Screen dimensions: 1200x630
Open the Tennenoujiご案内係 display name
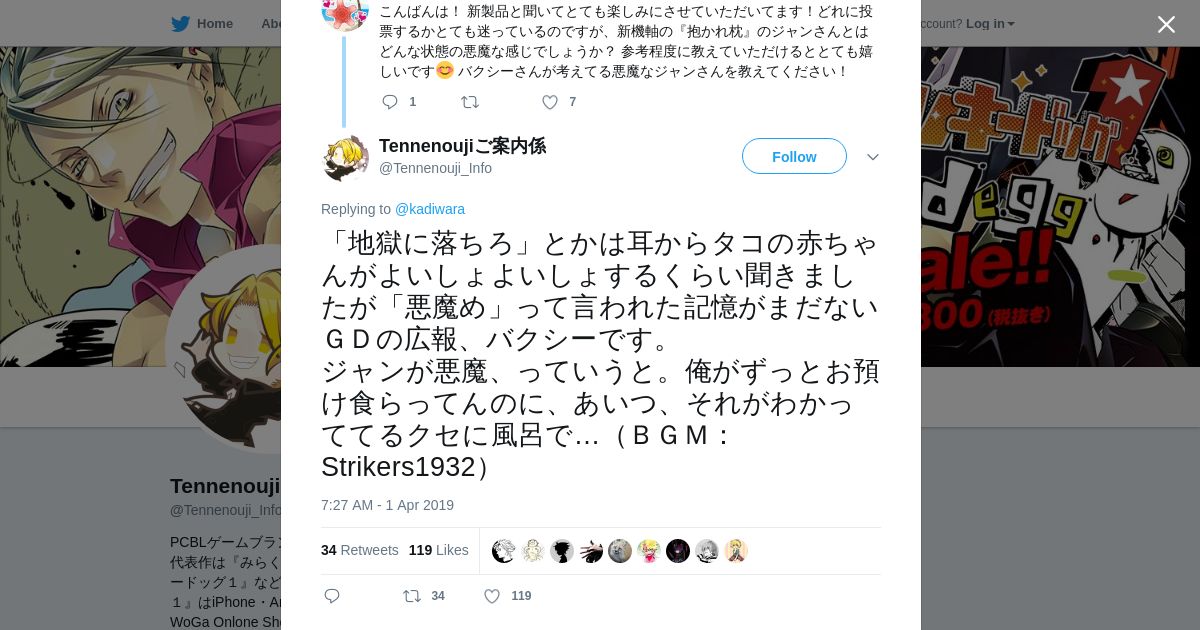tap(462, 146)
